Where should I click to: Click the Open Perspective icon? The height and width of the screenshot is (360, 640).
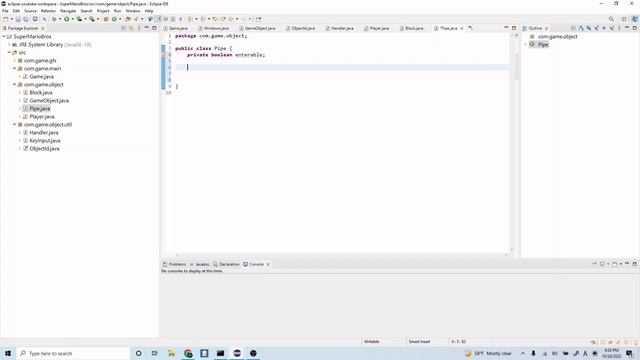coord(624,19)
